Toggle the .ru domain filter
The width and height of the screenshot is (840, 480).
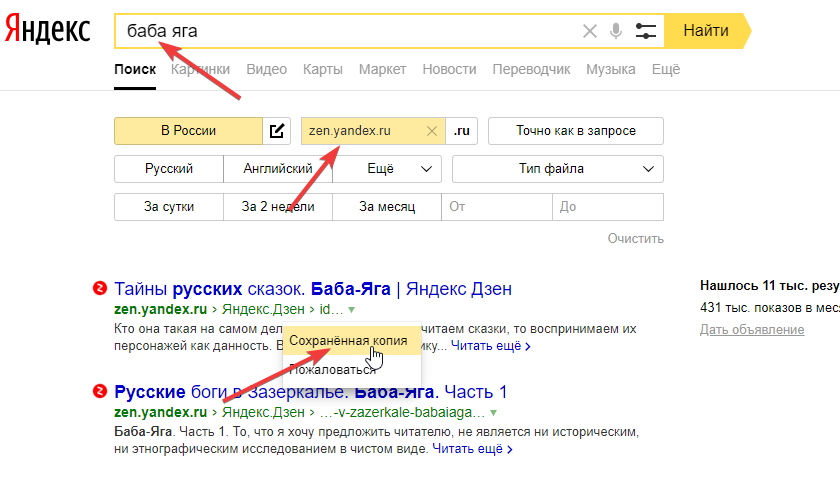461,131
